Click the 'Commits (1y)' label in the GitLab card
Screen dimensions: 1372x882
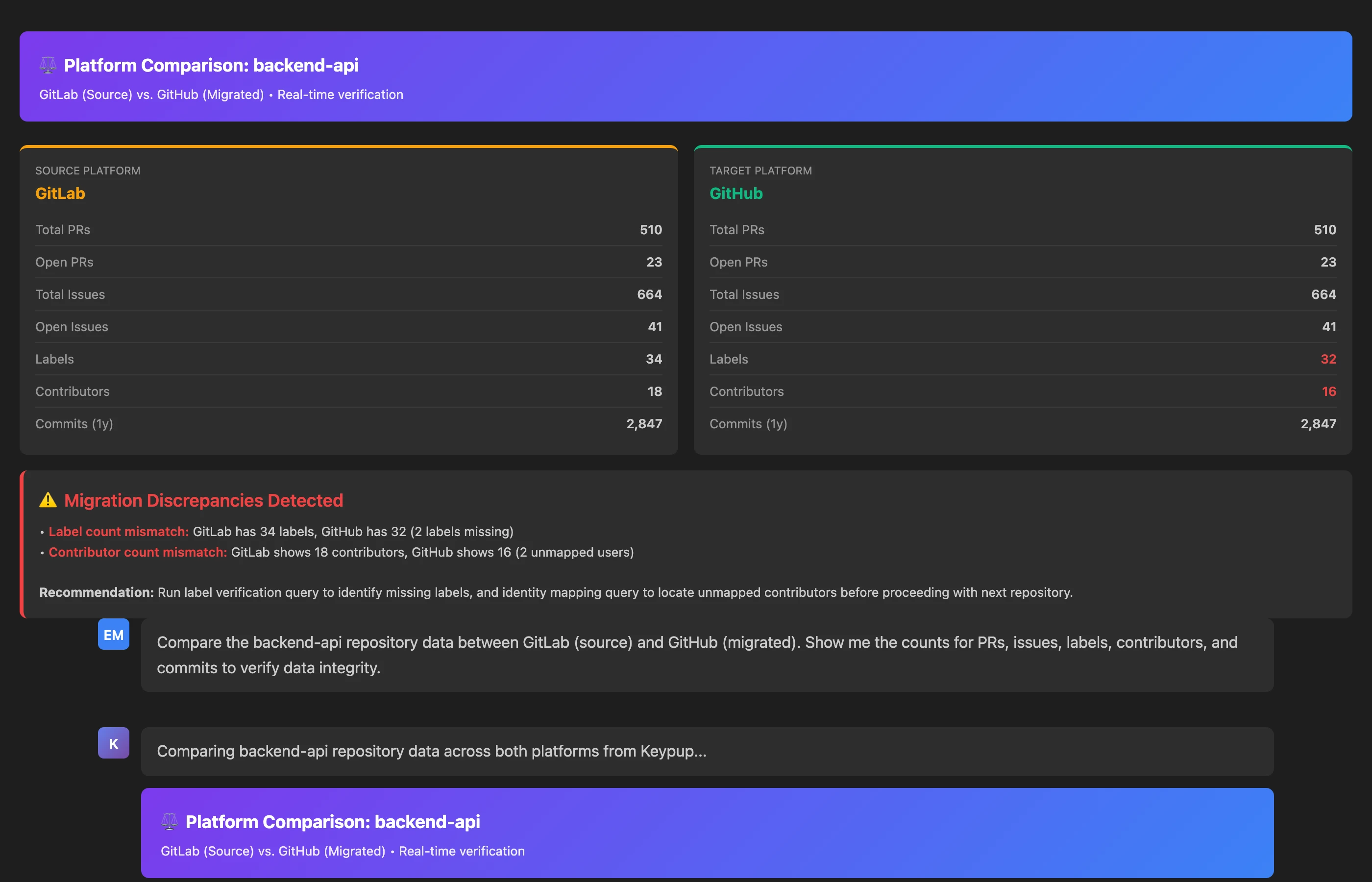tap(74, 424)
